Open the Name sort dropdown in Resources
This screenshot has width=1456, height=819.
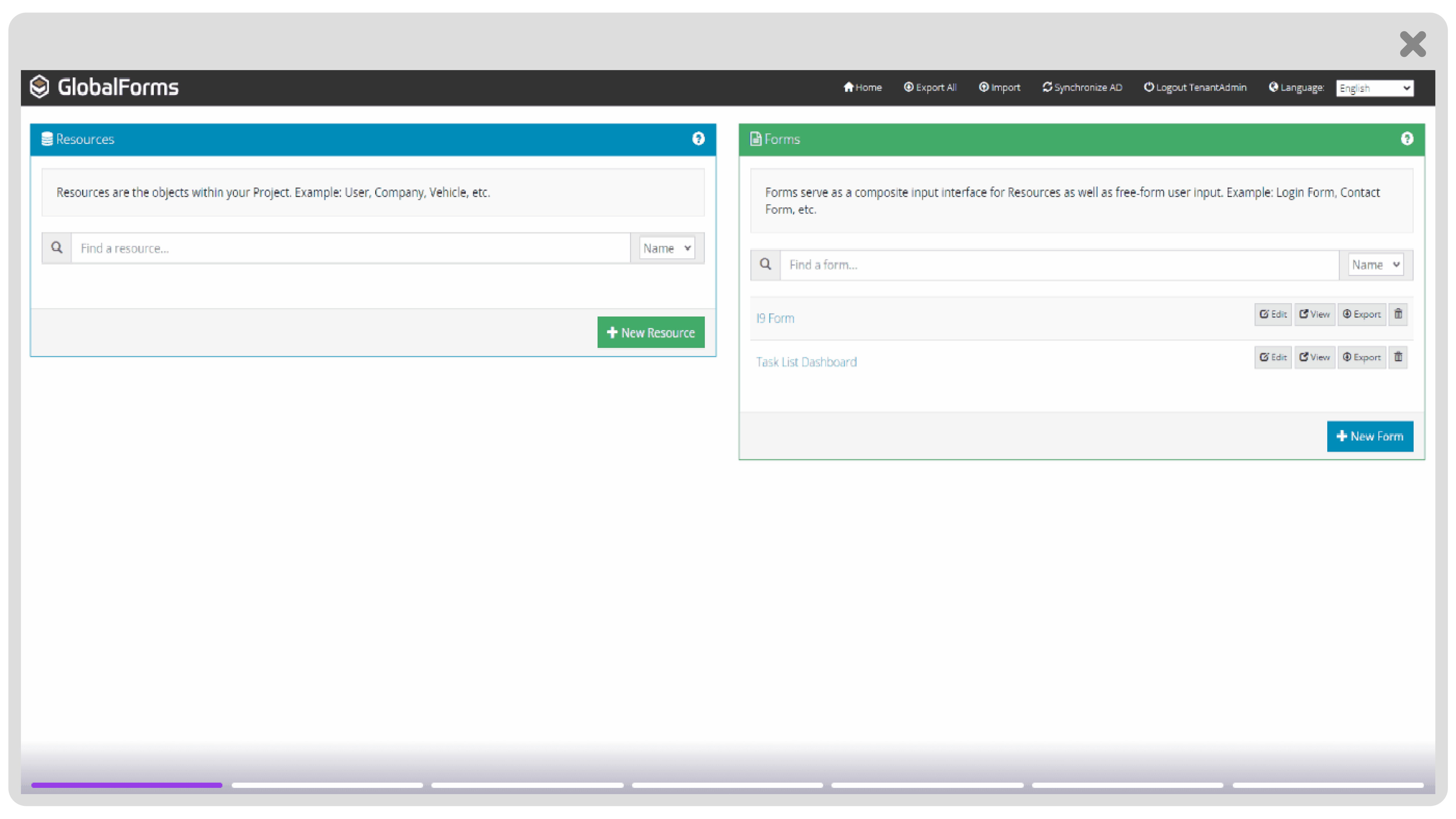667,247
